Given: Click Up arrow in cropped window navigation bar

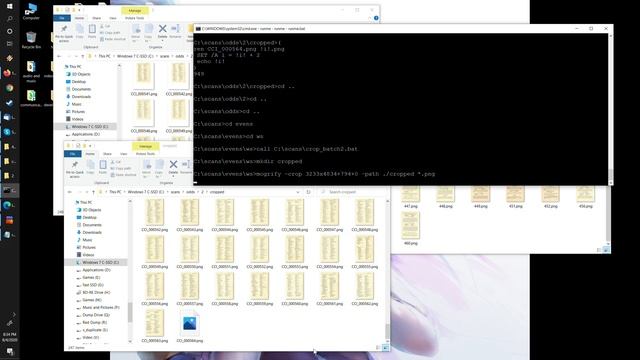Looking at the screenshot, I should (93, 192).
